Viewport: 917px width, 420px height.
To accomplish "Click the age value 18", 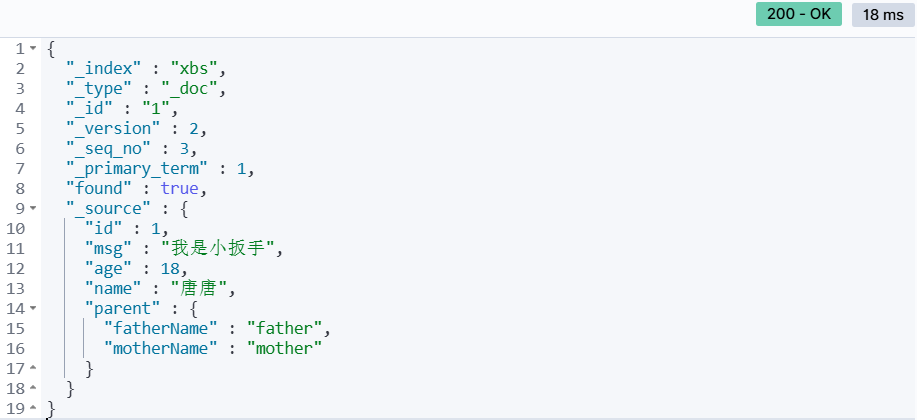I will coord(170,268).
